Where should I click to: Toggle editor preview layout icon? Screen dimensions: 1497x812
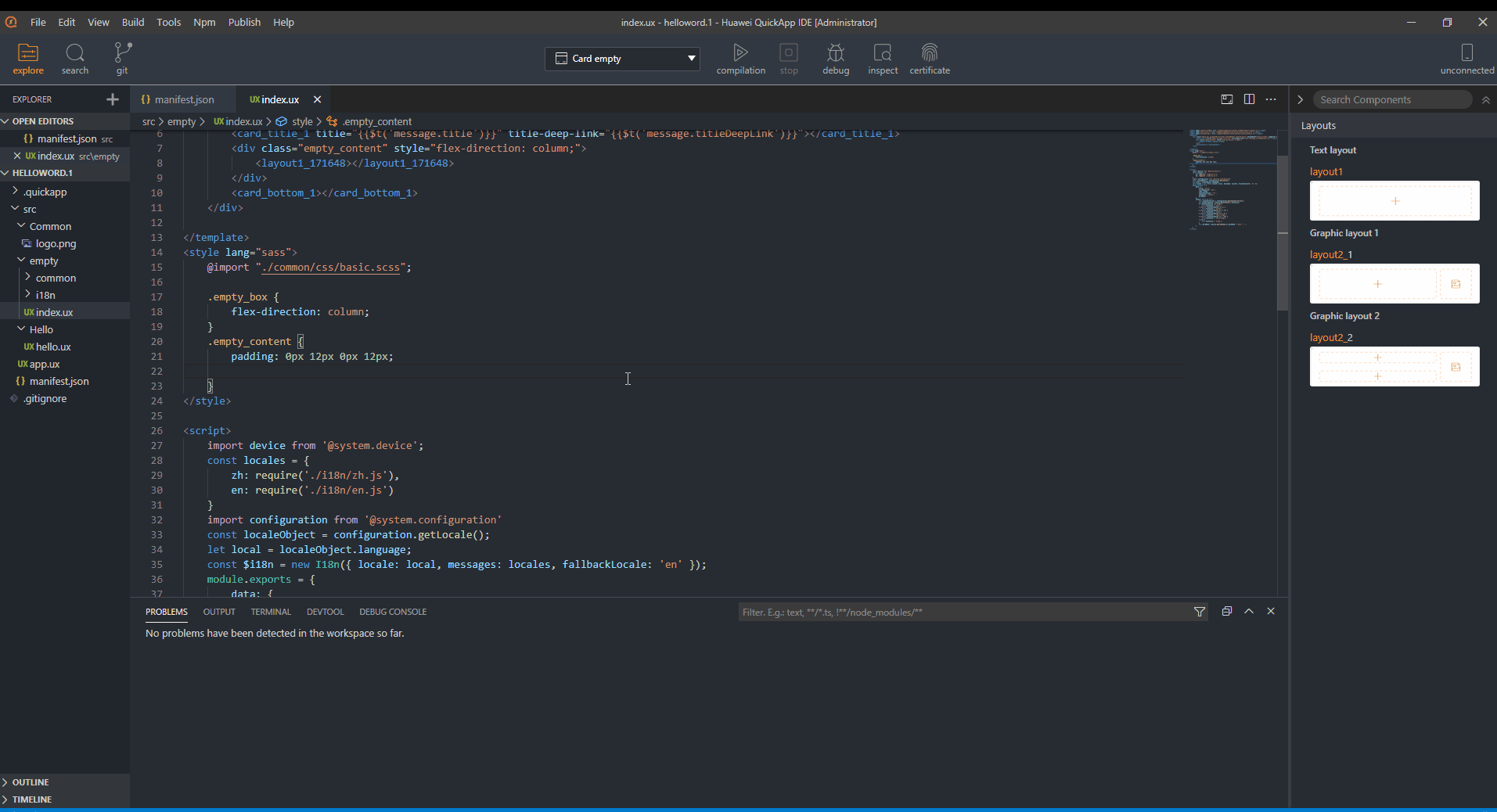click(1227, 99)
